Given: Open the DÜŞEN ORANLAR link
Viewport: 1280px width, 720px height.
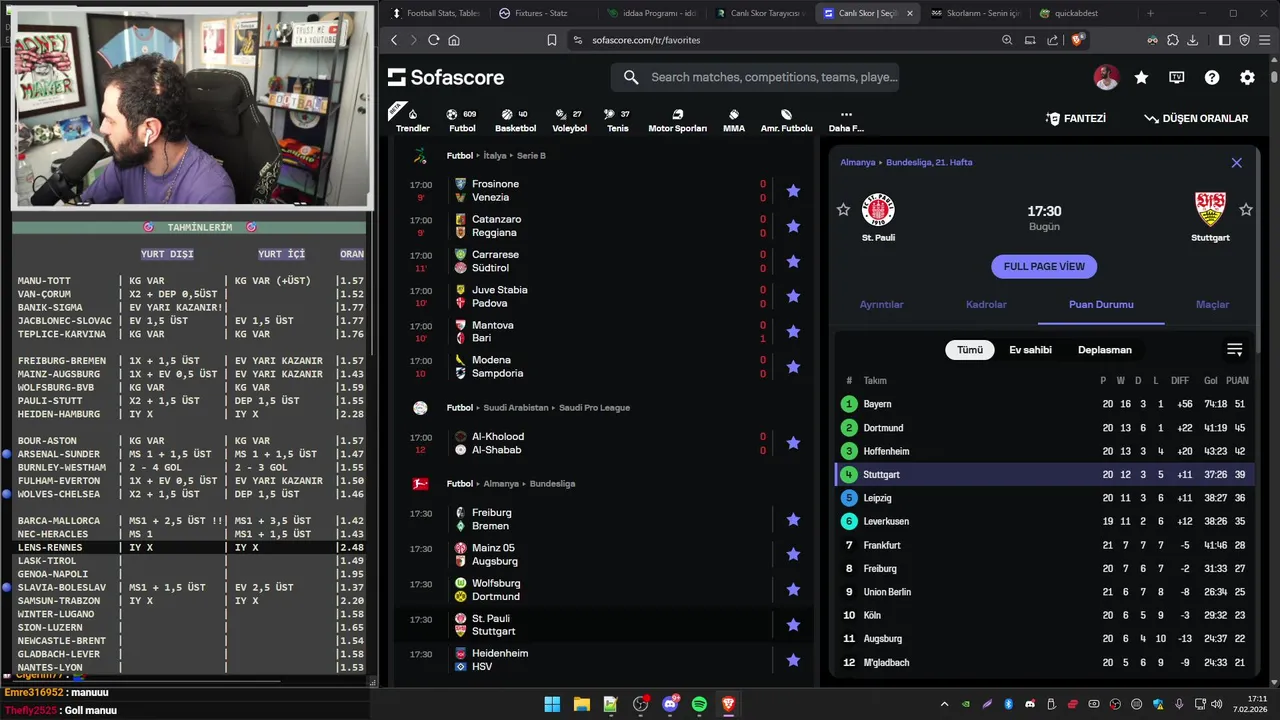Looking at the screenshot, I should click(x=1196, y=118).
